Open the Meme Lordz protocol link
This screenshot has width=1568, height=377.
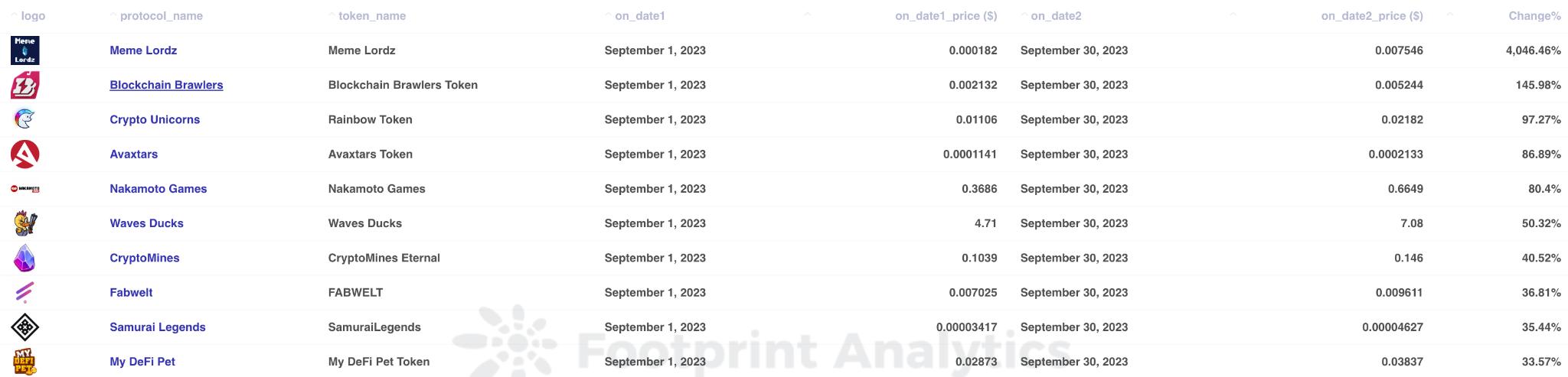pyautogui.click(x=143, y=50)
